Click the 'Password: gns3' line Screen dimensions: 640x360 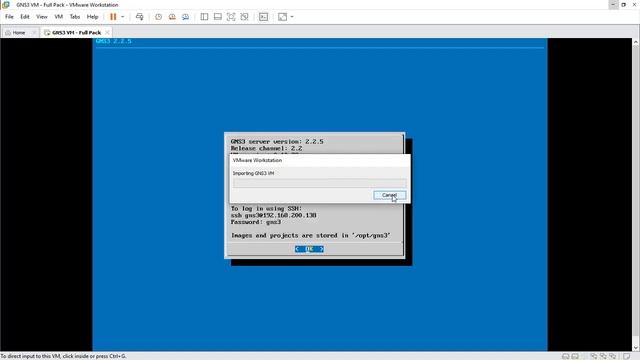pyautogui.click(x=256, y=222)
